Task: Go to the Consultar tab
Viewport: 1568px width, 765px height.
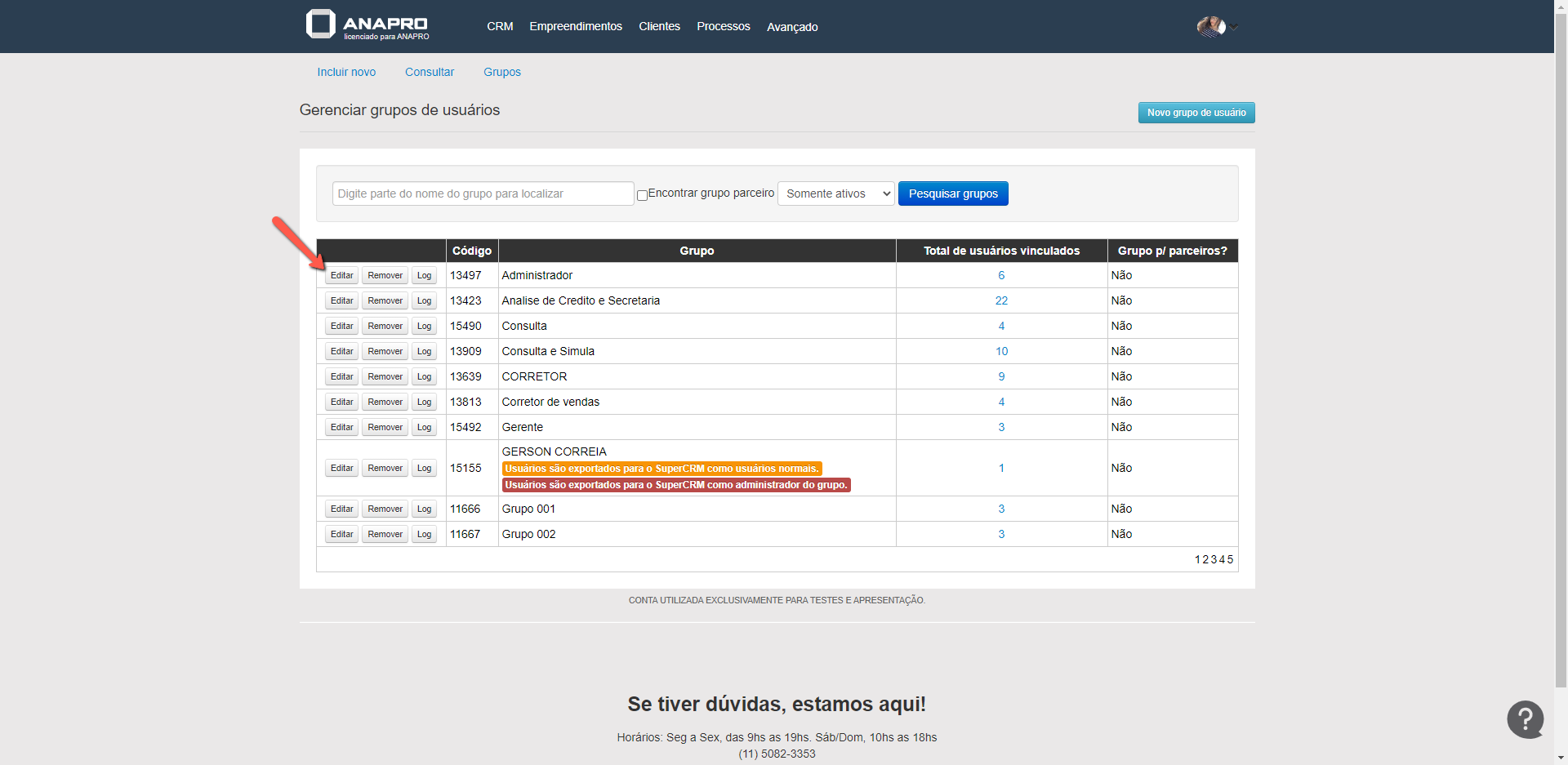Action: coord(429,72)
